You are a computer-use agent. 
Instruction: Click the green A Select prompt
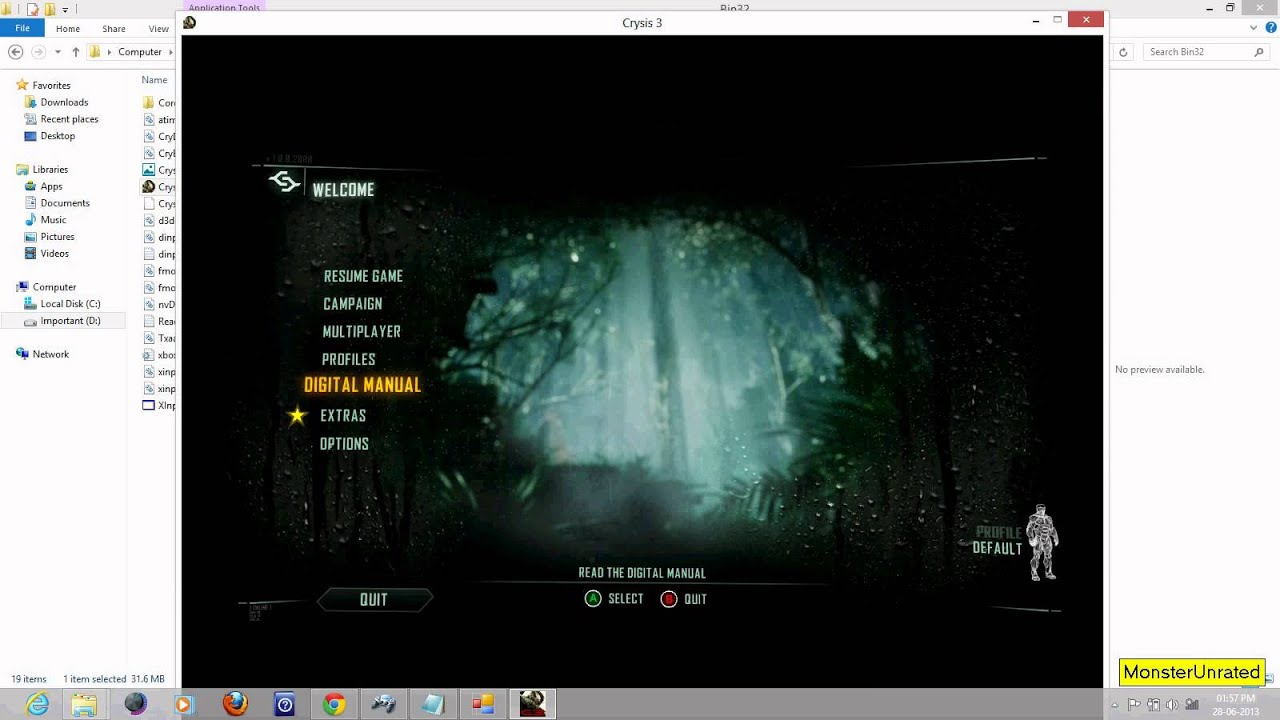coord(614,599)
